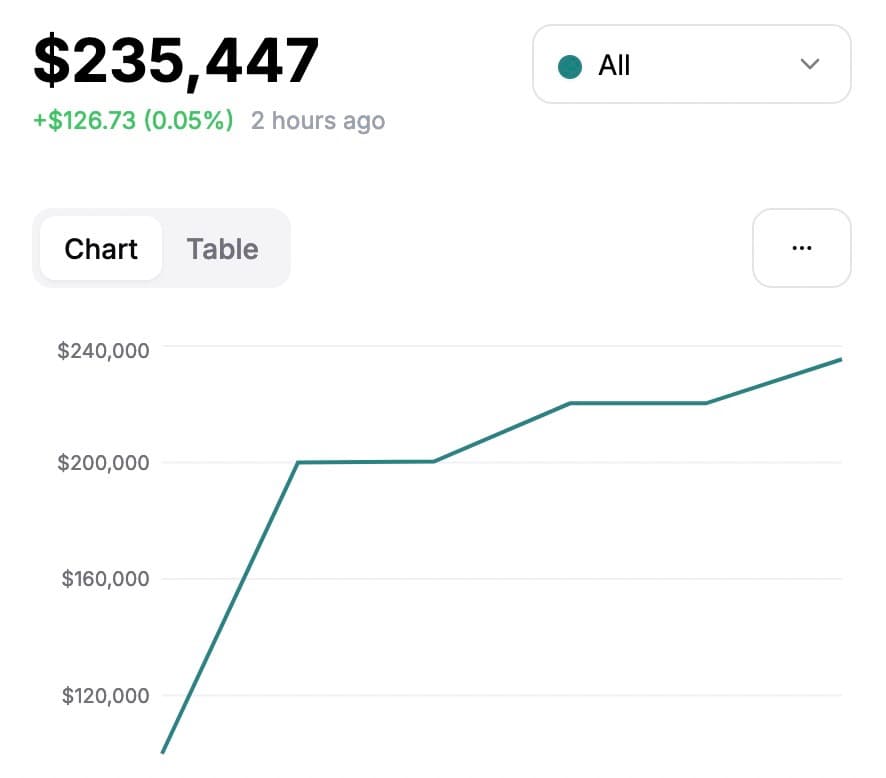Image resolution: width=886 pixels, height=778 pixels.
Task: Open the three-dots more options menu
Action: [801, 248]
